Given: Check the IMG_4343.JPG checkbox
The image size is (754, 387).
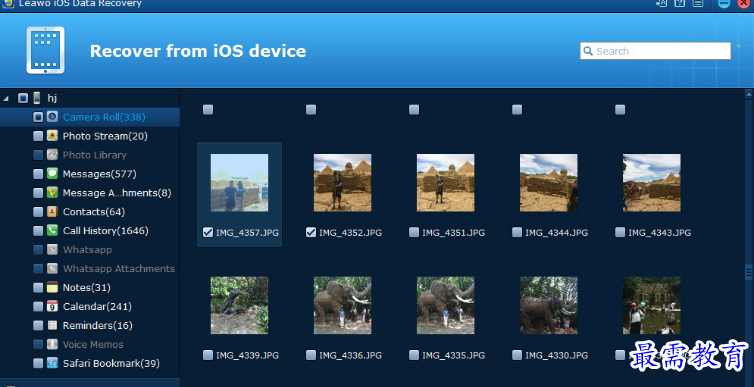Looking at the screenshot, I should (620, 233).
